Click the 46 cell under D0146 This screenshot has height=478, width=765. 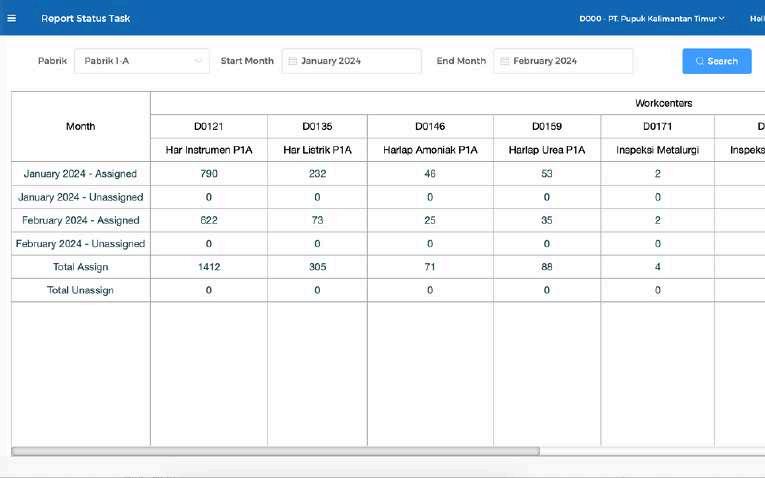pos(430,174)
